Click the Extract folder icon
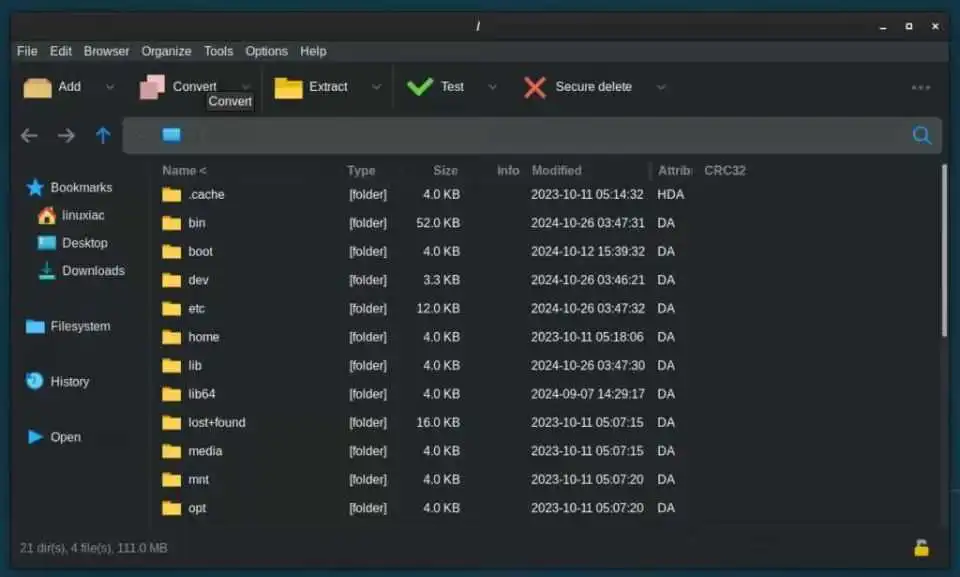The height and width of the screenshot is (577, 960). click(288, 88)
